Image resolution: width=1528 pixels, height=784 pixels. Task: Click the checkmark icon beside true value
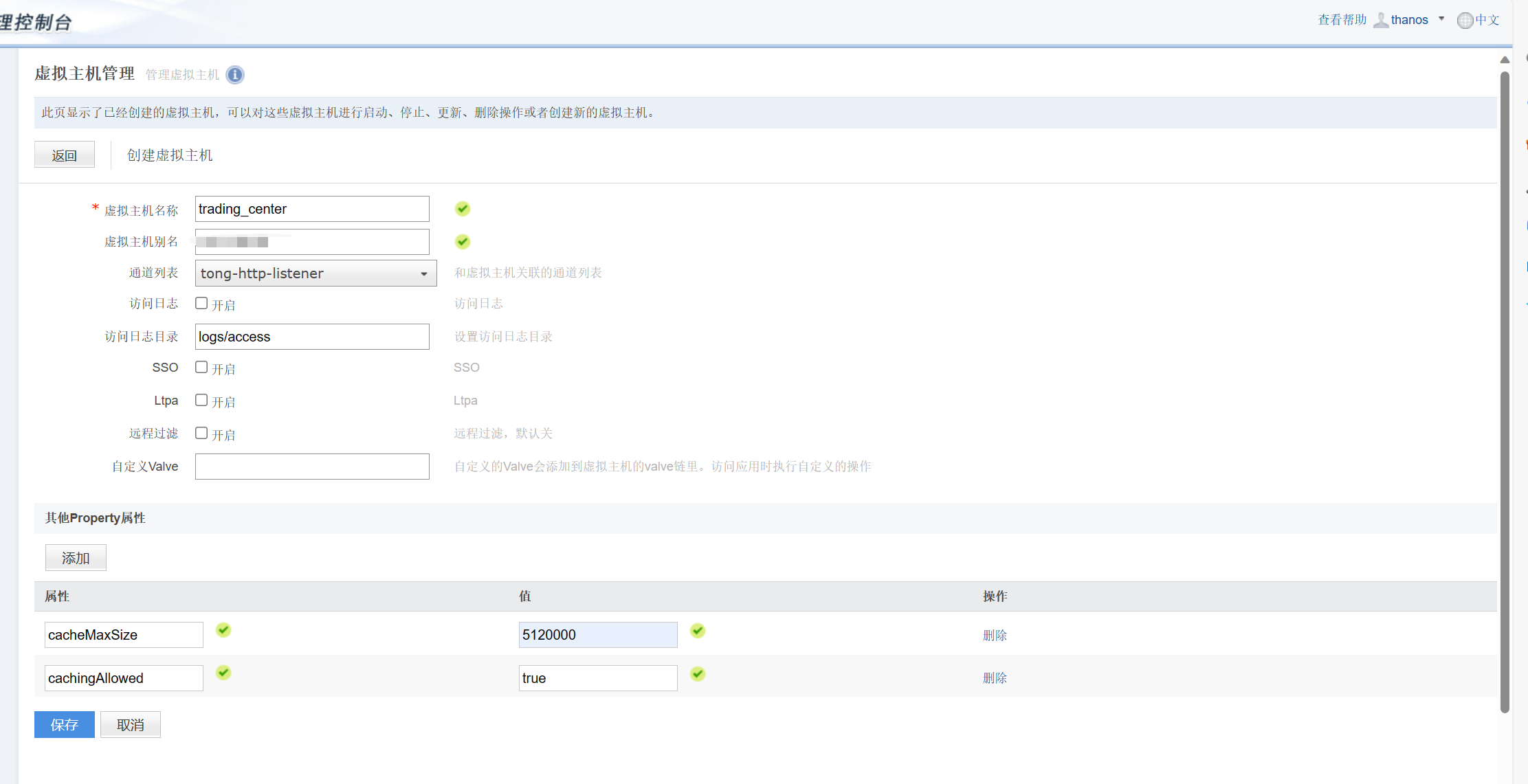pos(698,674)
